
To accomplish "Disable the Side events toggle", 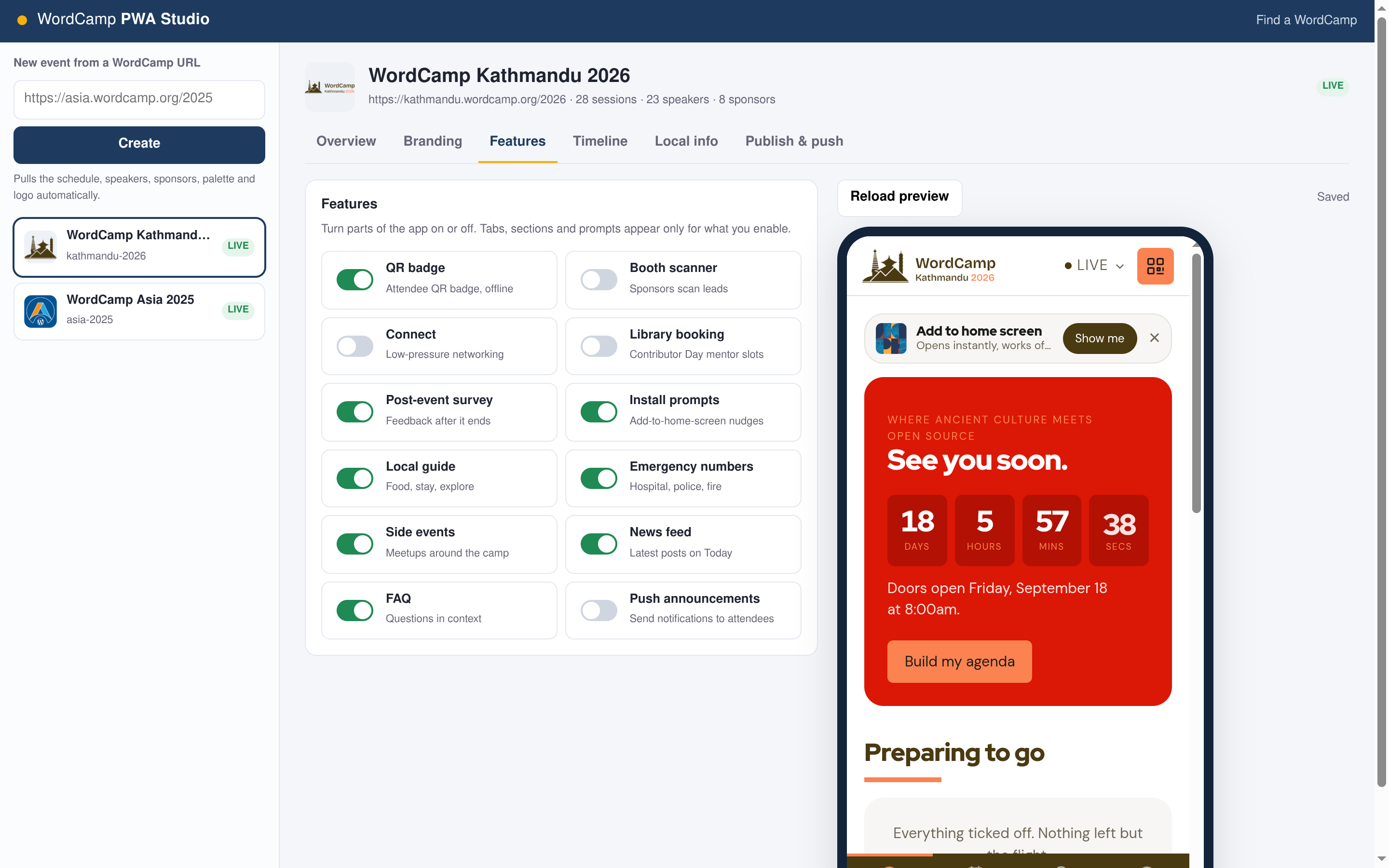I will point(354,543).
